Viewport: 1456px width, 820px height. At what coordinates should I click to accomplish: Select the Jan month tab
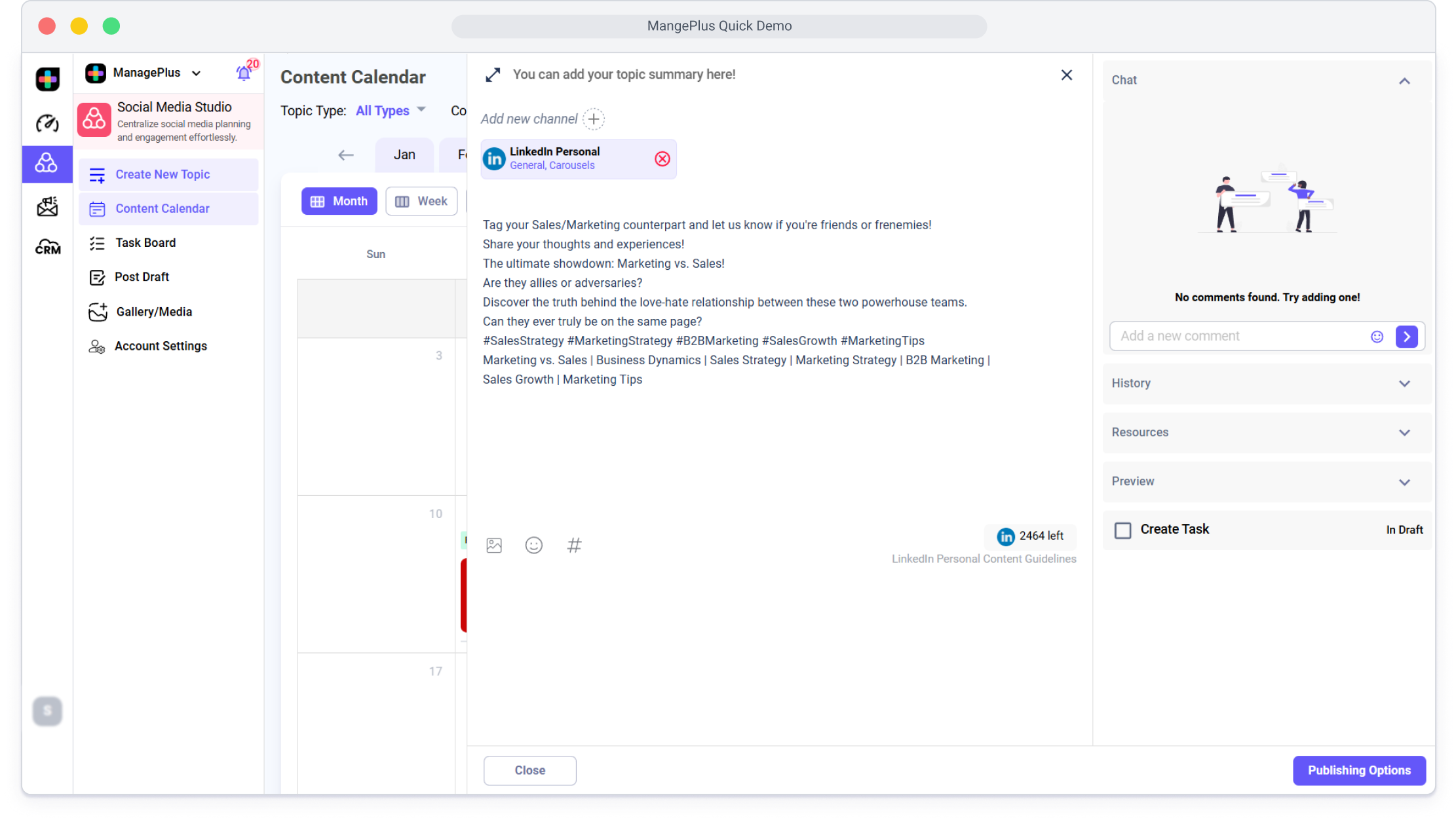(x=404, y=155)
